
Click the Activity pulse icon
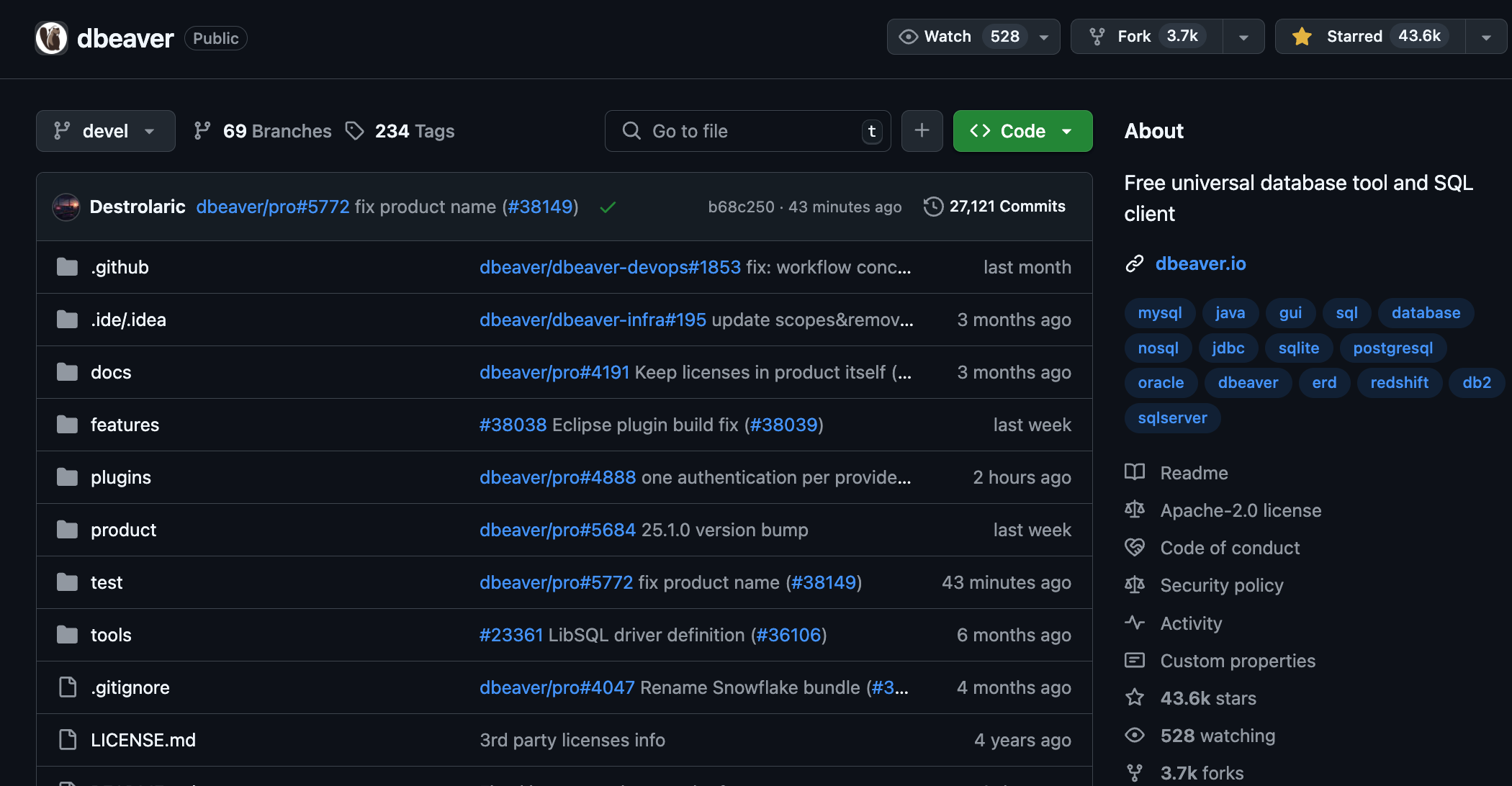click(1135, 623)
